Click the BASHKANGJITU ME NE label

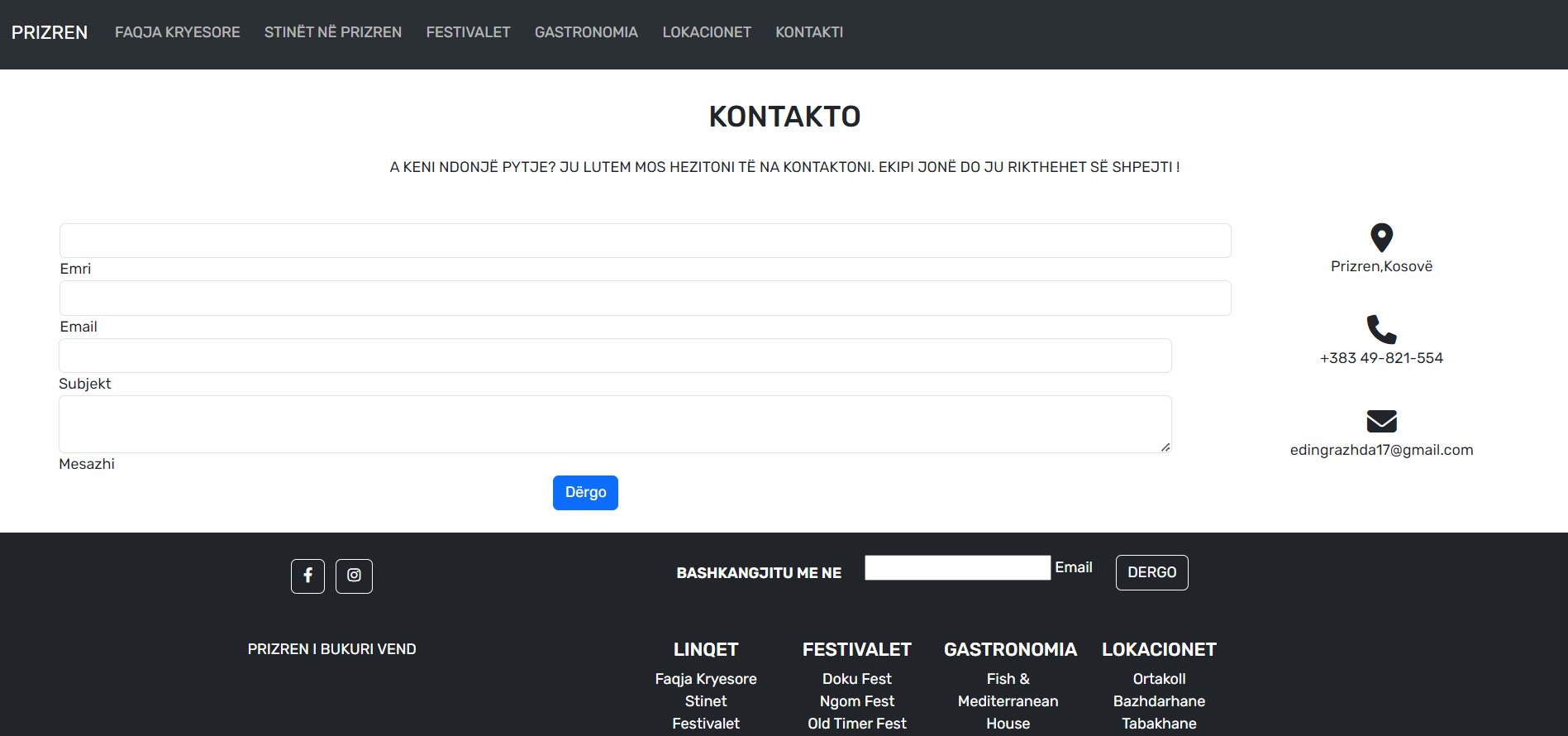click(759, 573)
